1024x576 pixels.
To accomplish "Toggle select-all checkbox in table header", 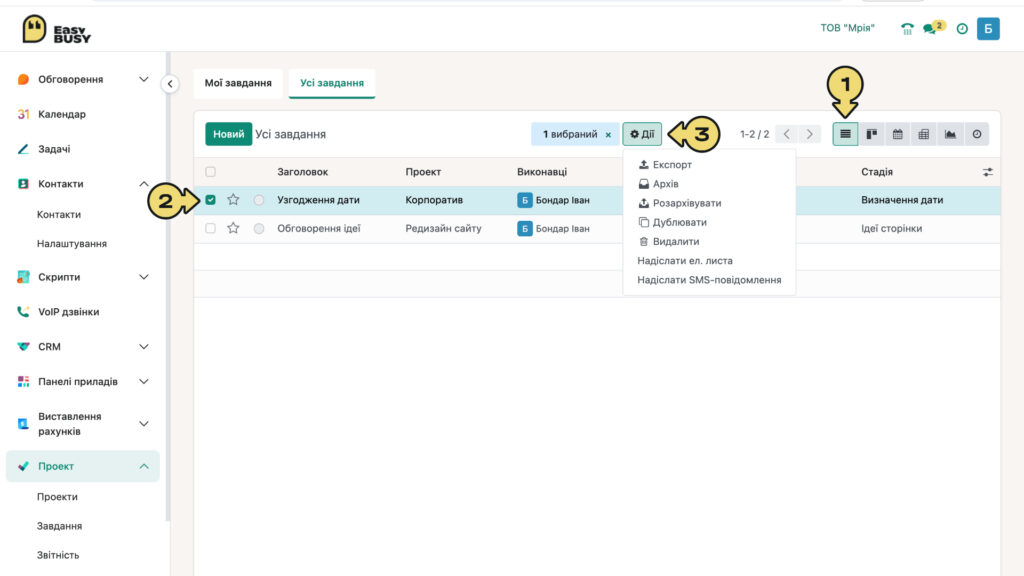I will pos(210,172).
